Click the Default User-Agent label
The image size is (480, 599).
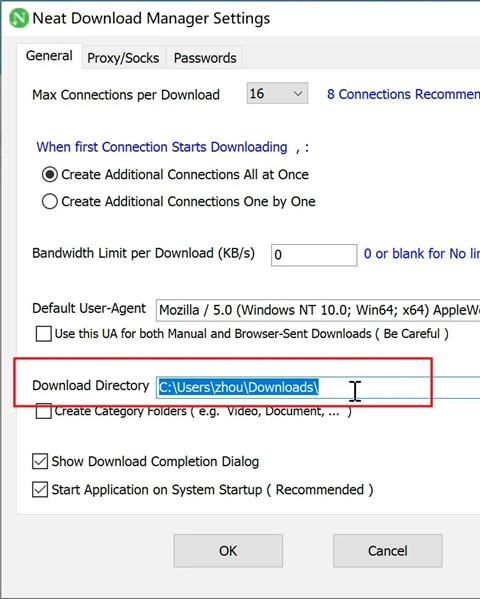click(x=89, y=308)
